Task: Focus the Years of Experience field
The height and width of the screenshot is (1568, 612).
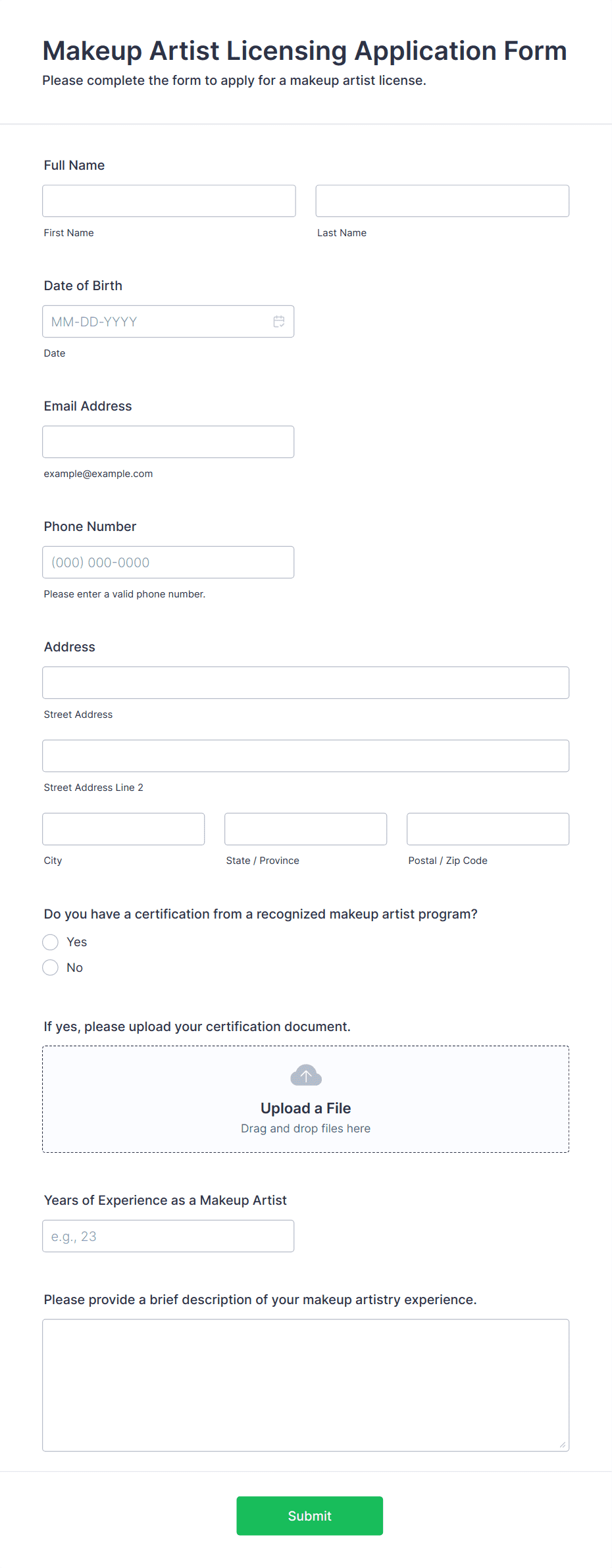Action: point(168,1236)
